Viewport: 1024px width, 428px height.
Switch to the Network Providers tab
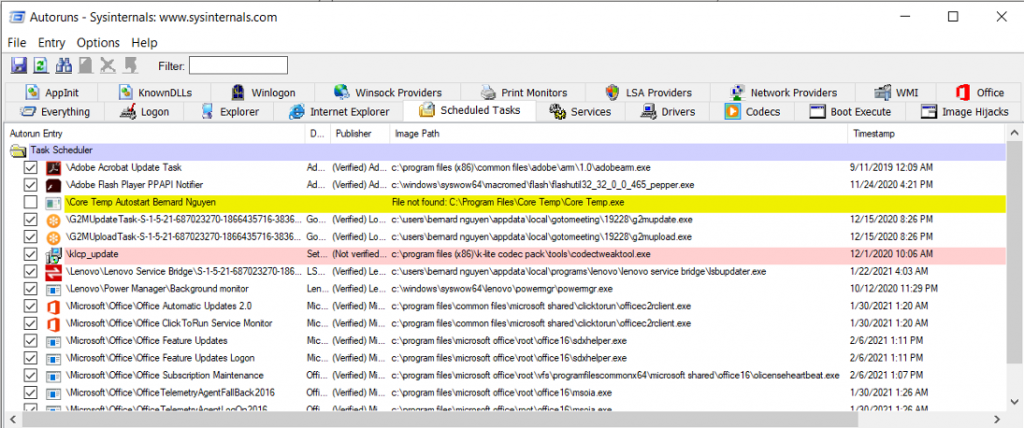tap(784, 93)
